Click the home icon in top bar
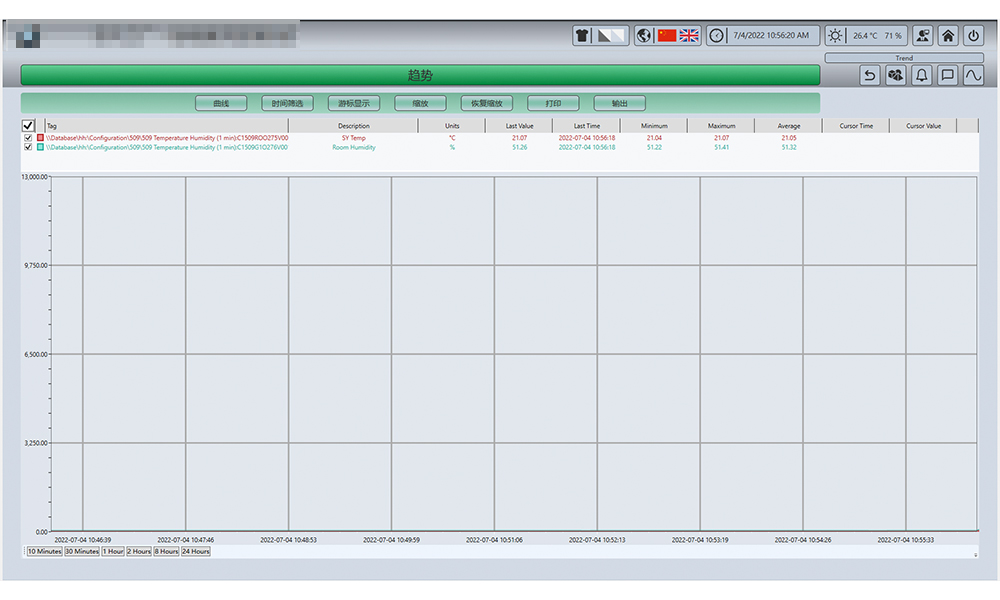This screenshot has height=600, width=1000. click(x=948, y=36)
